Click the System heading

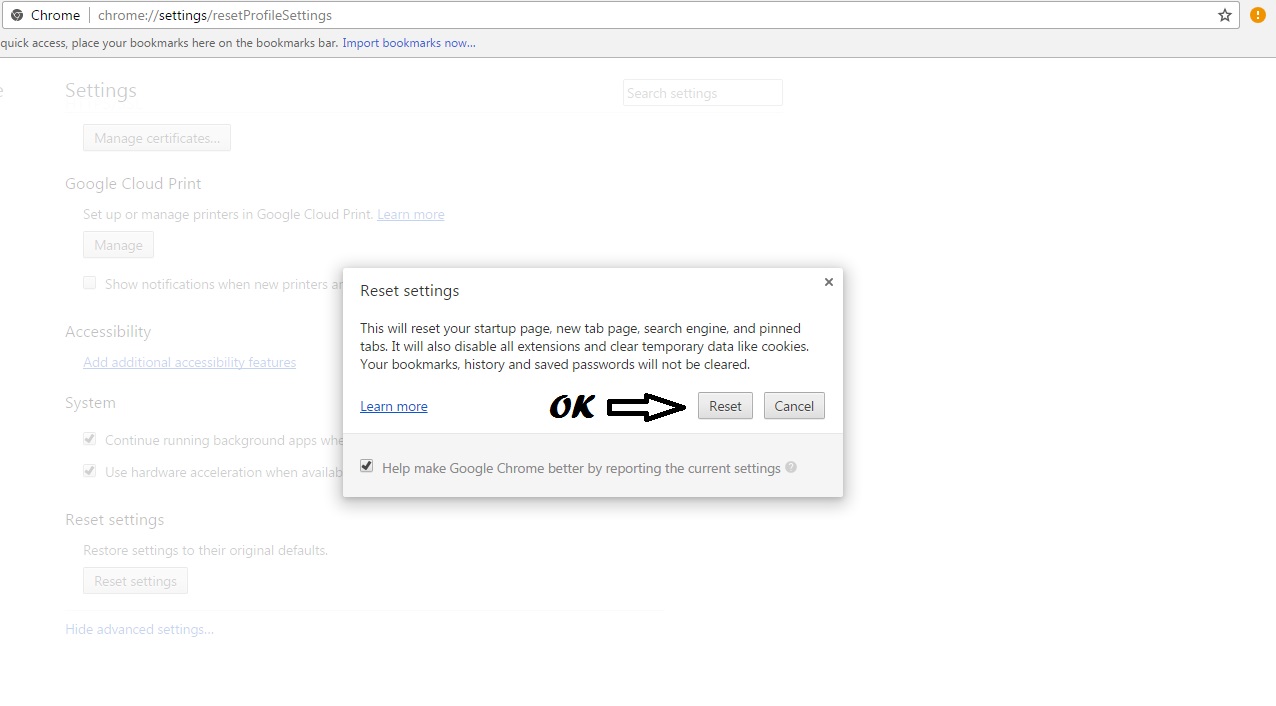point(90,403)
